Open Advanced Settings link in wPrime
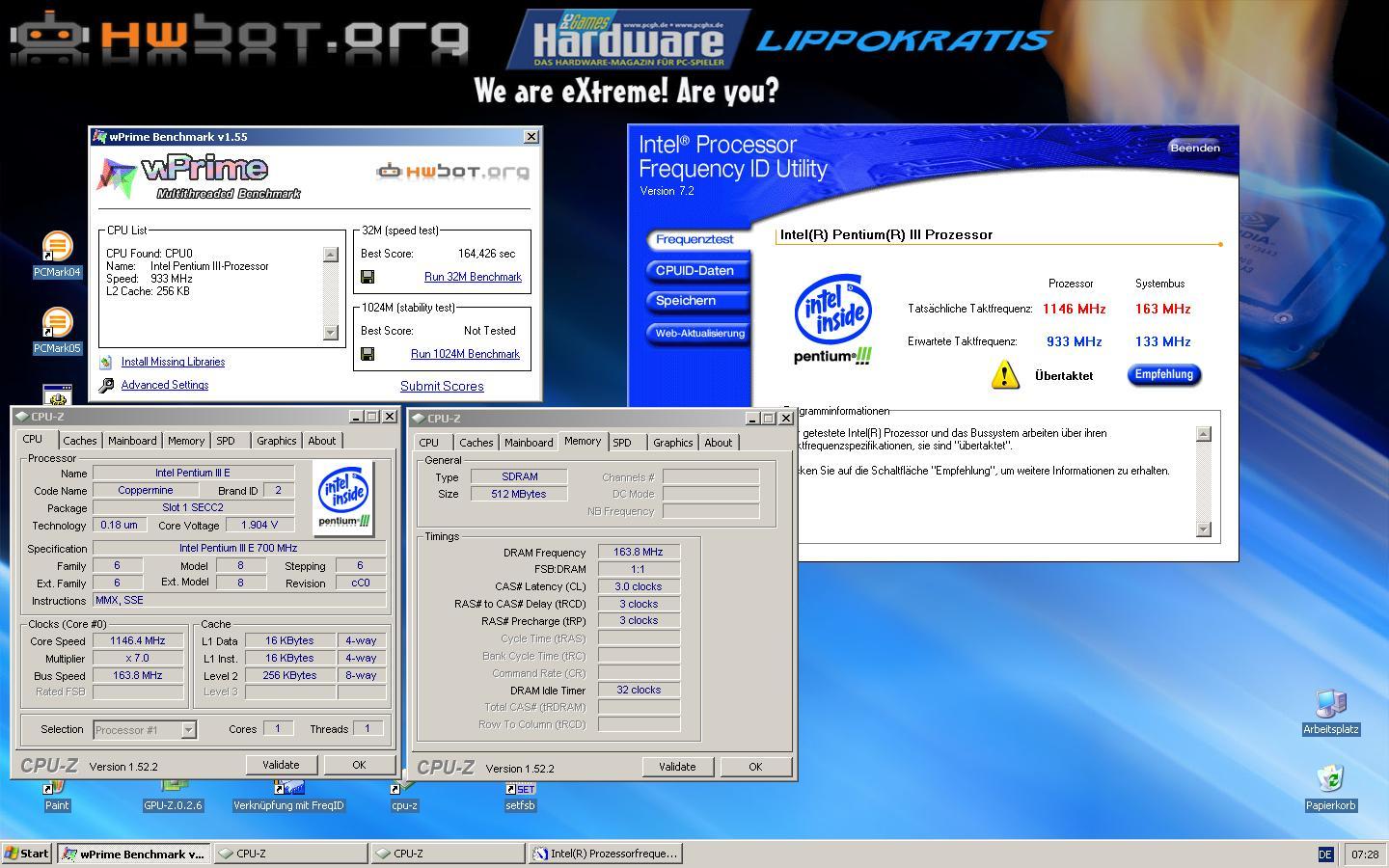The width and height of the screenshot is (1389, 868). [x=165, y=385]
